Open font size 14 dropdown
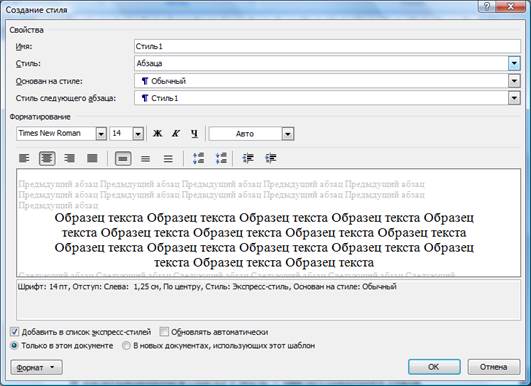Image resolution: width=531 pixels, height=386 pixels. click(x=138, y=134)
